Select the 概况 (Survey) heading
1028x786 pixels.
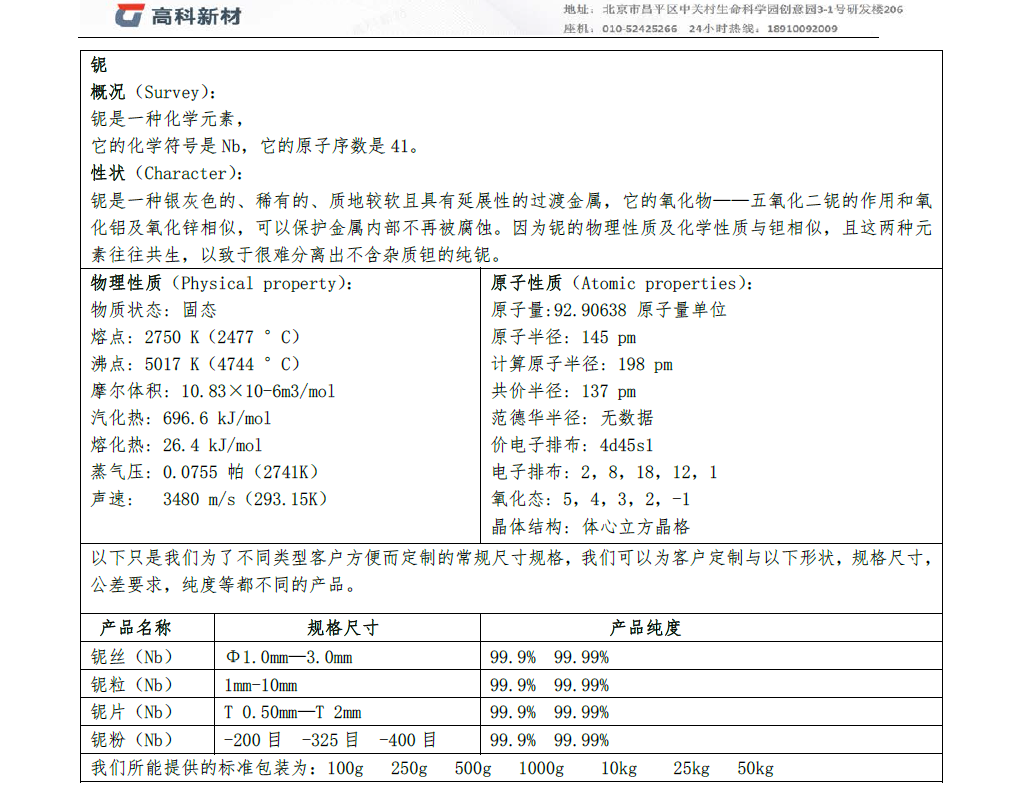coord(151,93)
